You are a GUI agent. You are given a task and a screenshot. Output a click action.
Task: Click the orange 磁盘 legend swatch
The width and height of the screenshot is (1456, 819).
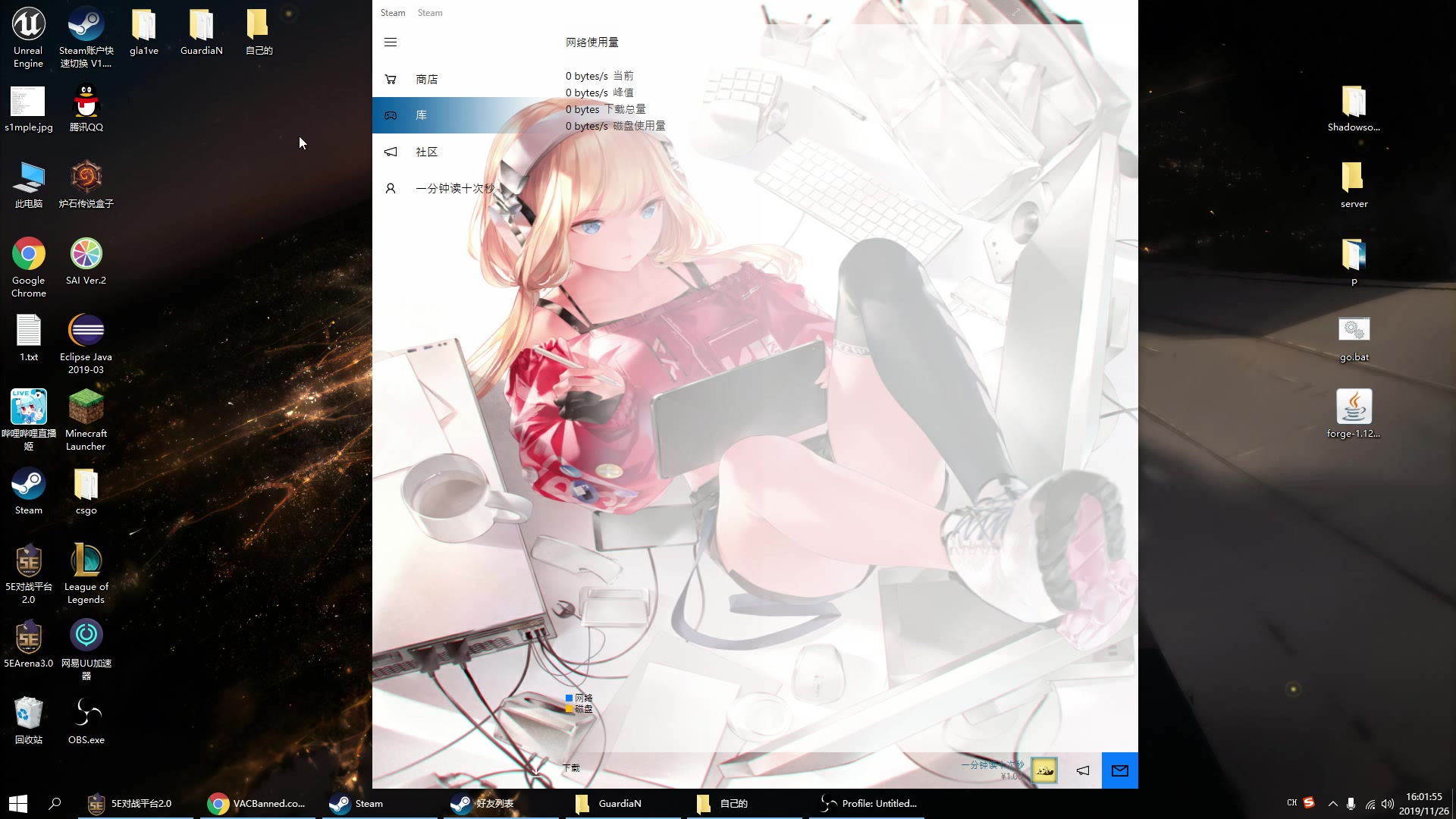[x=569, y=709]
